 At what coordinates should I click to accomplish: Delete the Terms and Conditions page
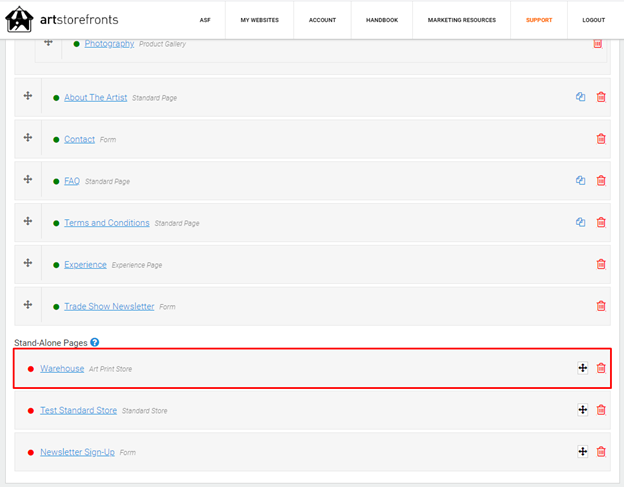pos(601,223)
